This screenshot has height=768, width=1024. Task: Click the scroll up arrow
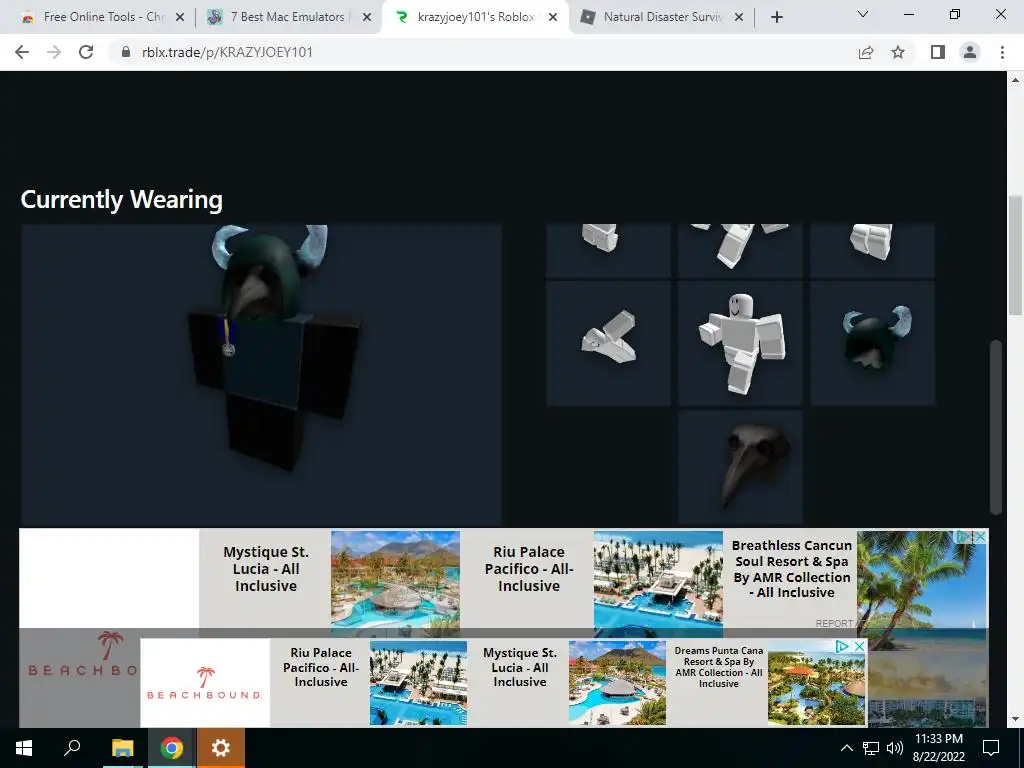pos(1016,80)
